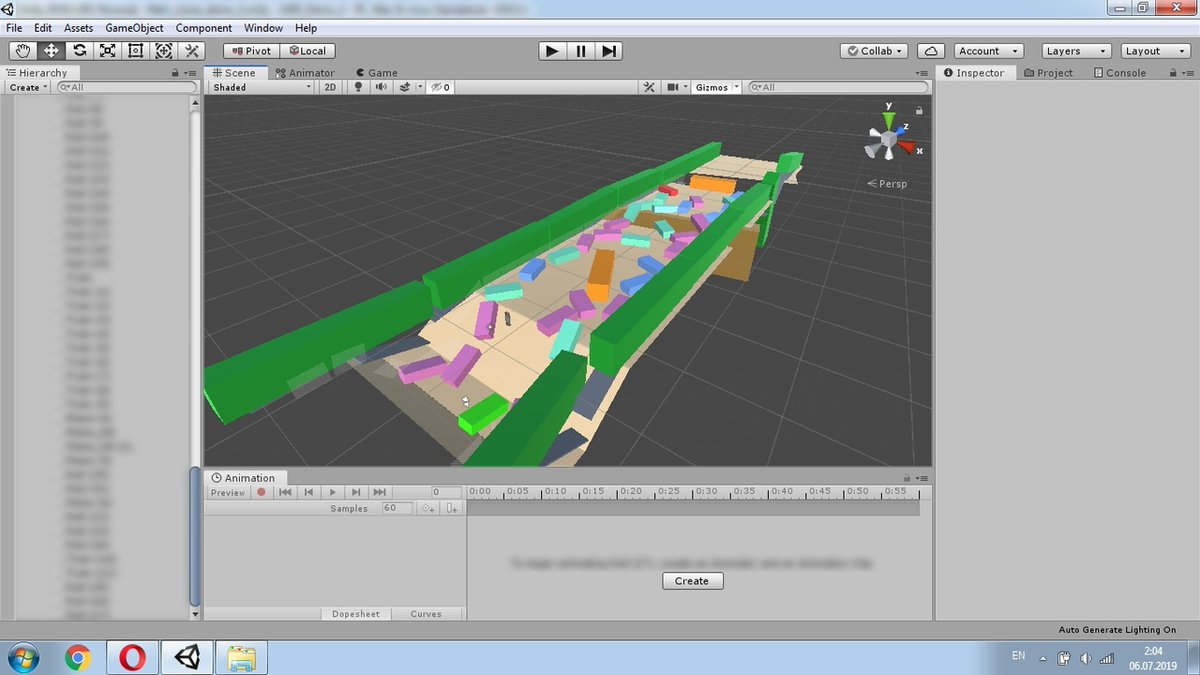The width and height of the screenshot is (1200, 675).
Task: Switch to Curves view in Animation panel
Action: coord(426,614)
